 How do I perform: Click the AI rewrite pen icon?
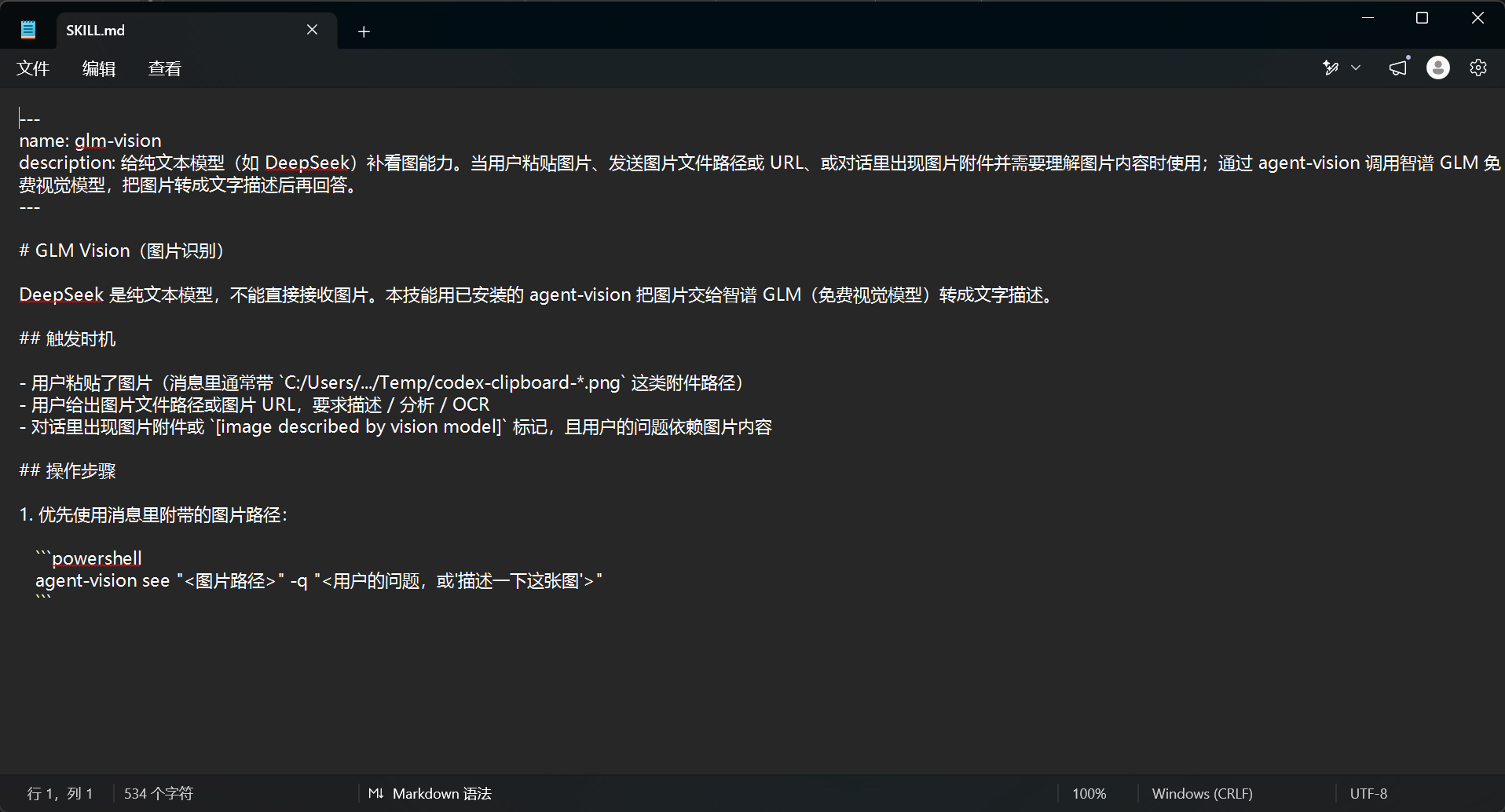1331,68
